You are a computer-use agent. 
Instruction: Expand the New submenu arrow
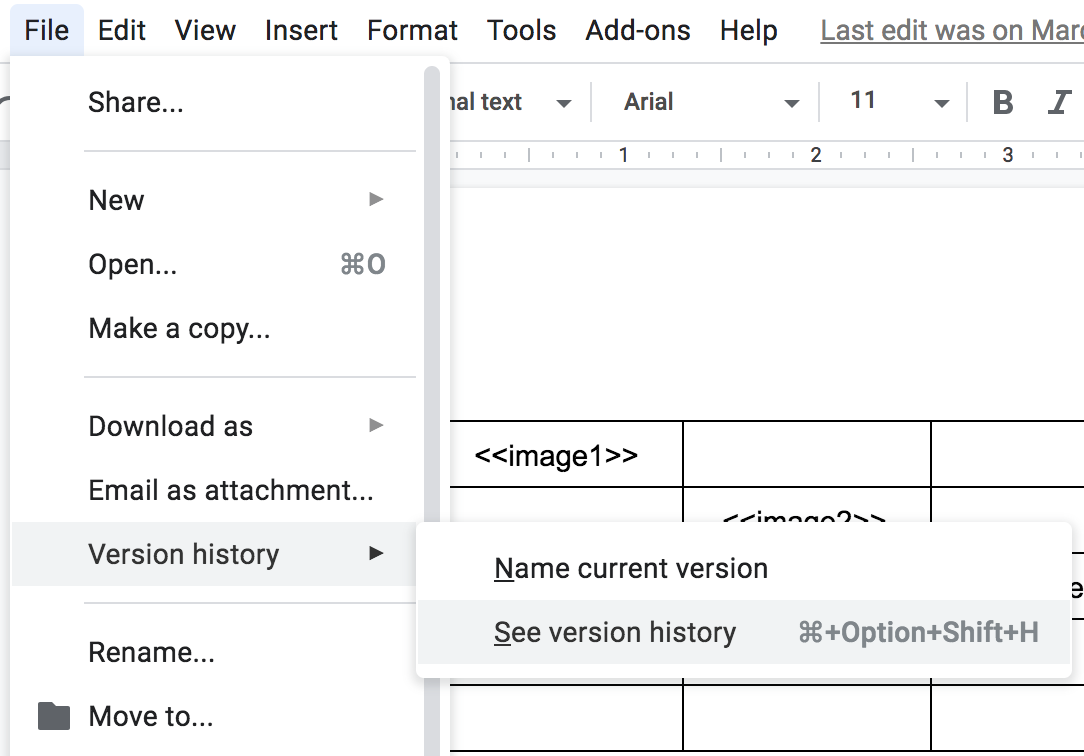(x=376, y=200)
